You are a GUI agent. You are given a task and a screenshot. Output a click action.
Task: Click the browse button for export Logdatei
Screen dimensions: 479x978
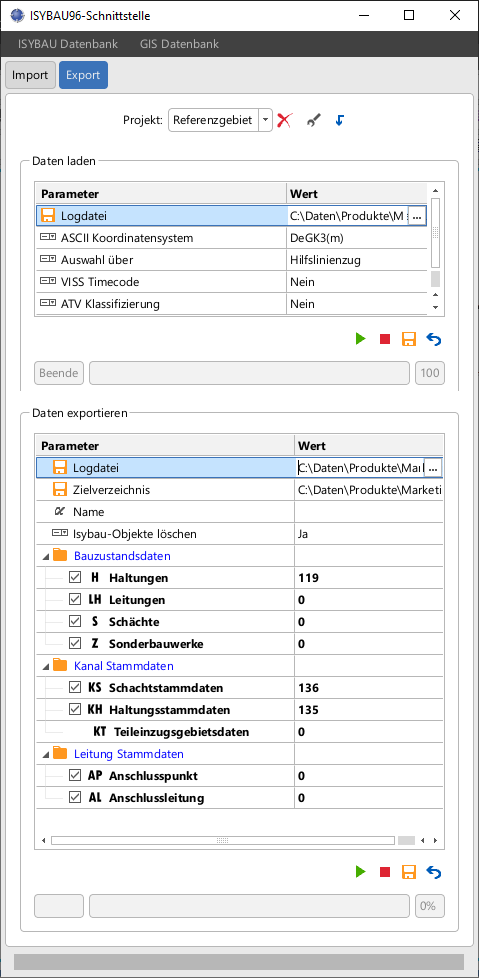pos(433,468)
